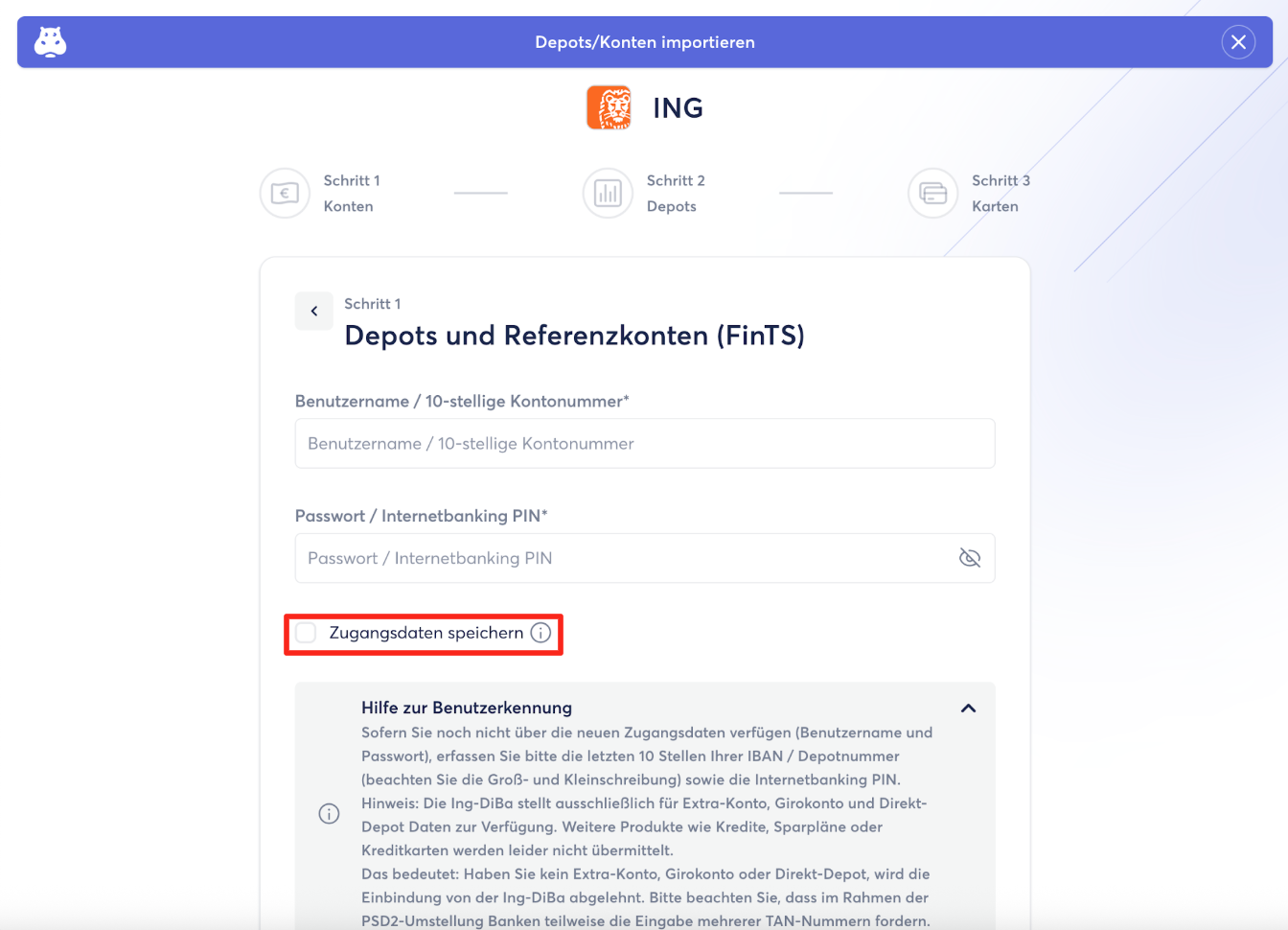This screenshot has height=930, width=1288.
Task: Show password via crossed-eye icon
Action: (970, 558)
